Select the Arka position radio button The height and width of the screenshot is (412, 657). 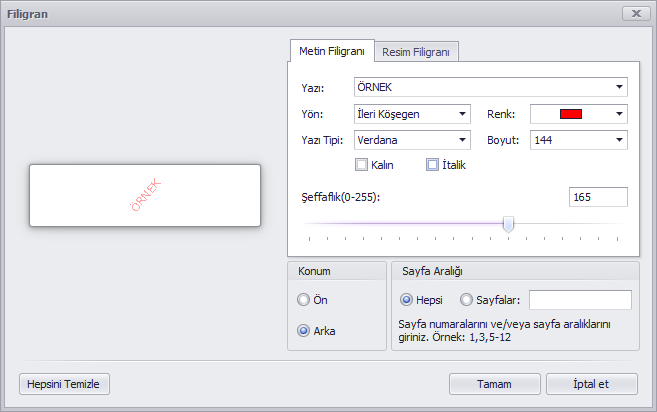pyautogui.click(x=303, y=331)
